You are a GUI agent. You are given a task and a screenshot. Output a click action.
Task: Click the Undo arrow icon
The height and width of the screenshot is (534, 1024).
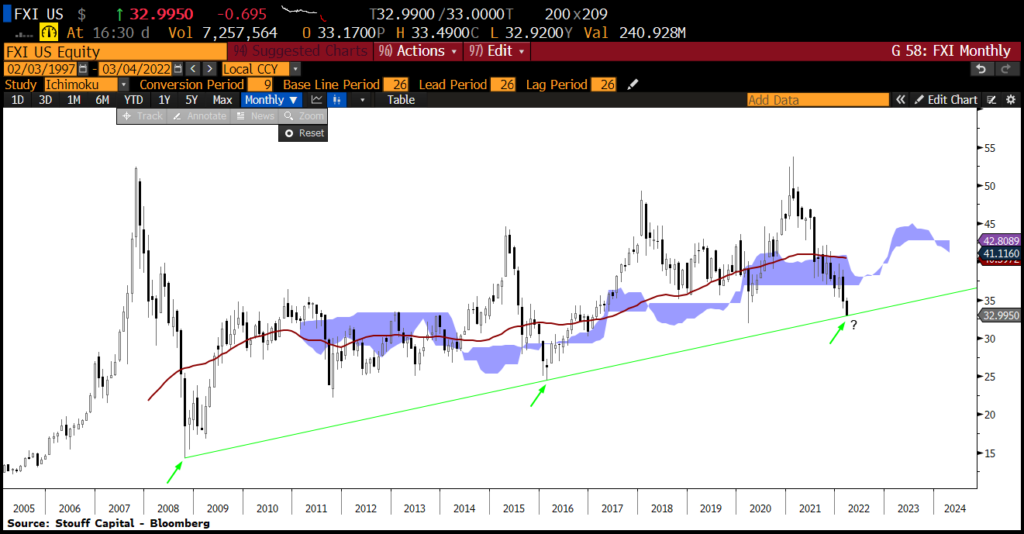click(980, 69)
